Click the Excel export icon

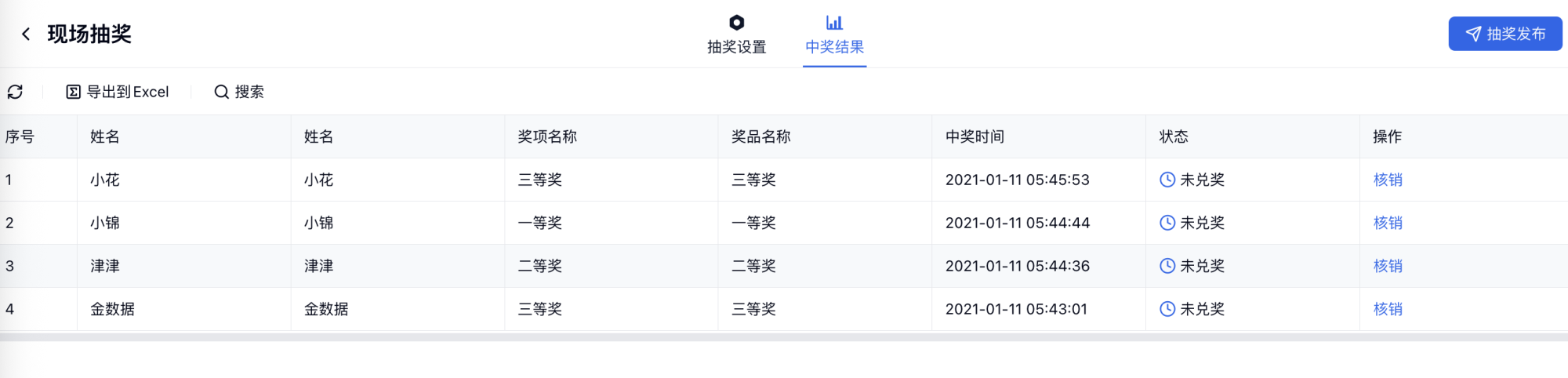pyautogui.click(x=73, y=92)
